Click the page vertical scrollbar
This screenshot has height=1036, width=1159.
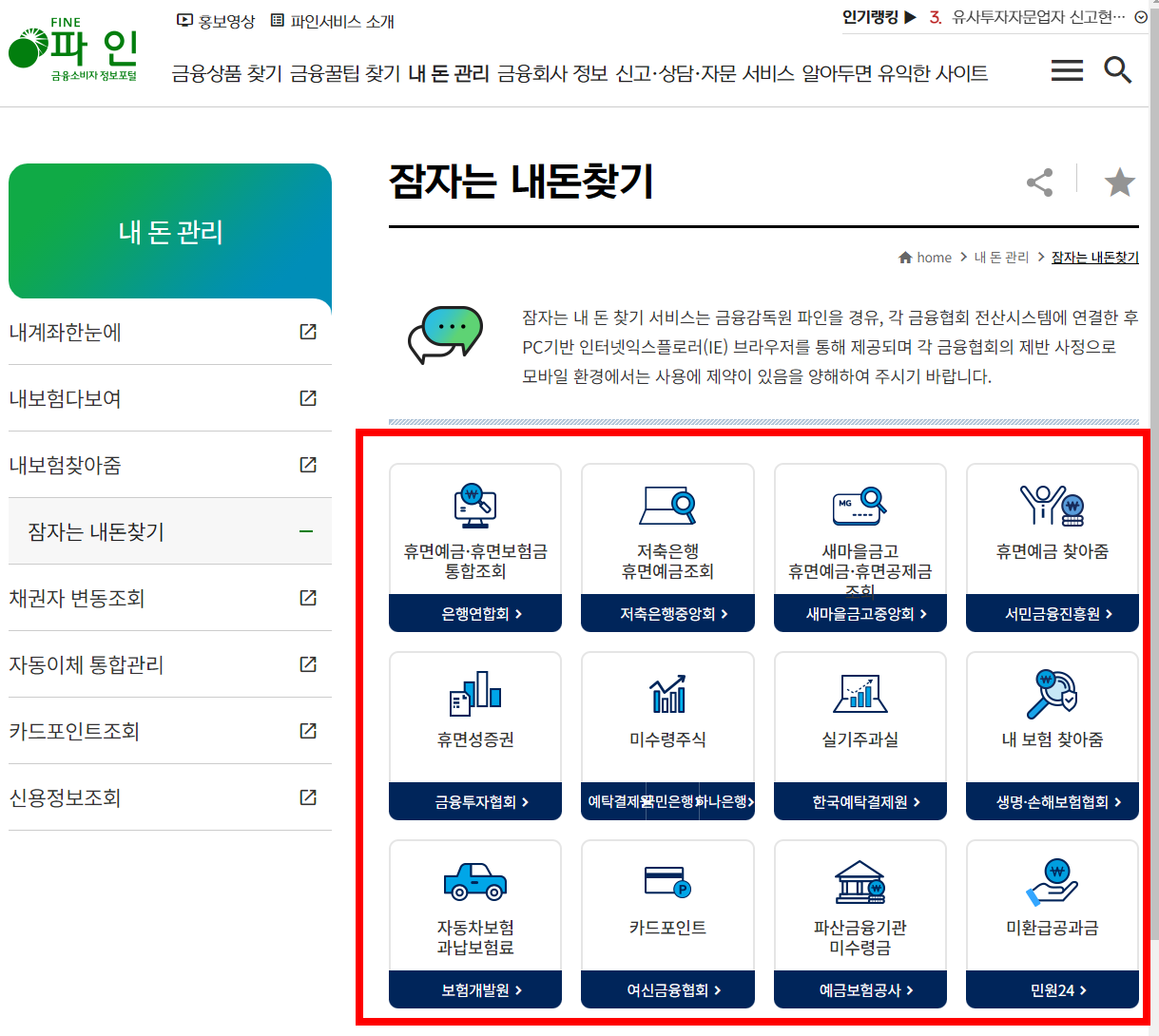click(x=1153, y=475)
